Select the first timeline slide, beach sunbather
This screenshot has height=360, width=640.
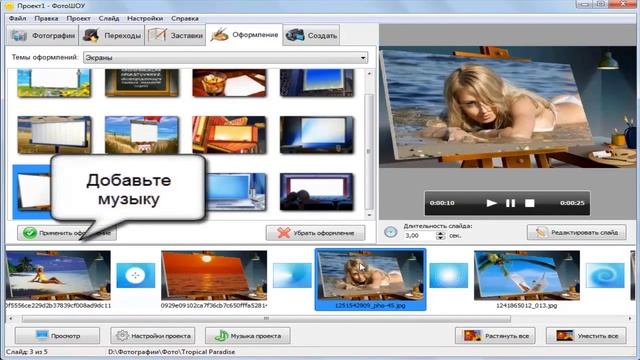[58, 276]
